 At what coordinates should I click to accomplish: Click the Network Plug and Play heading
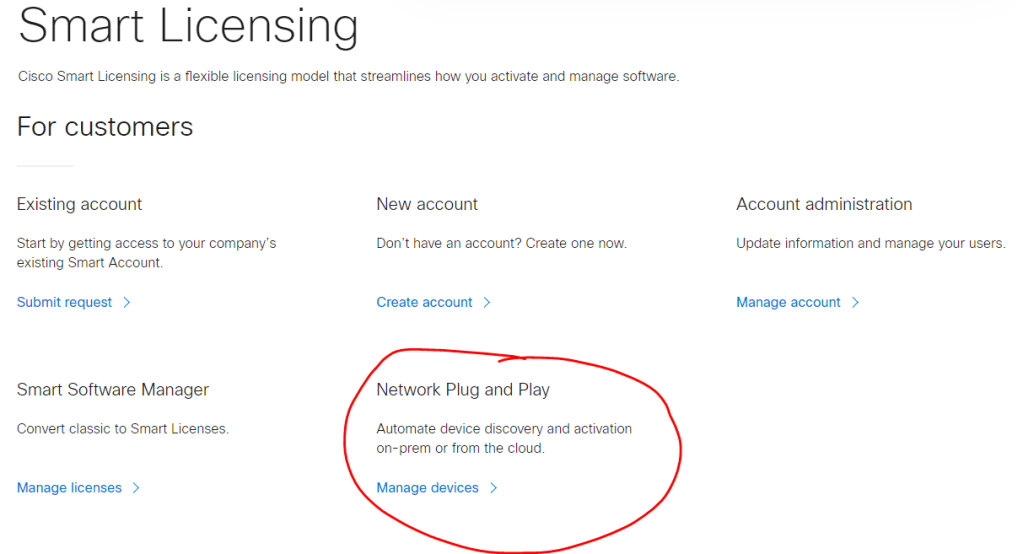(x=463, y=390)
